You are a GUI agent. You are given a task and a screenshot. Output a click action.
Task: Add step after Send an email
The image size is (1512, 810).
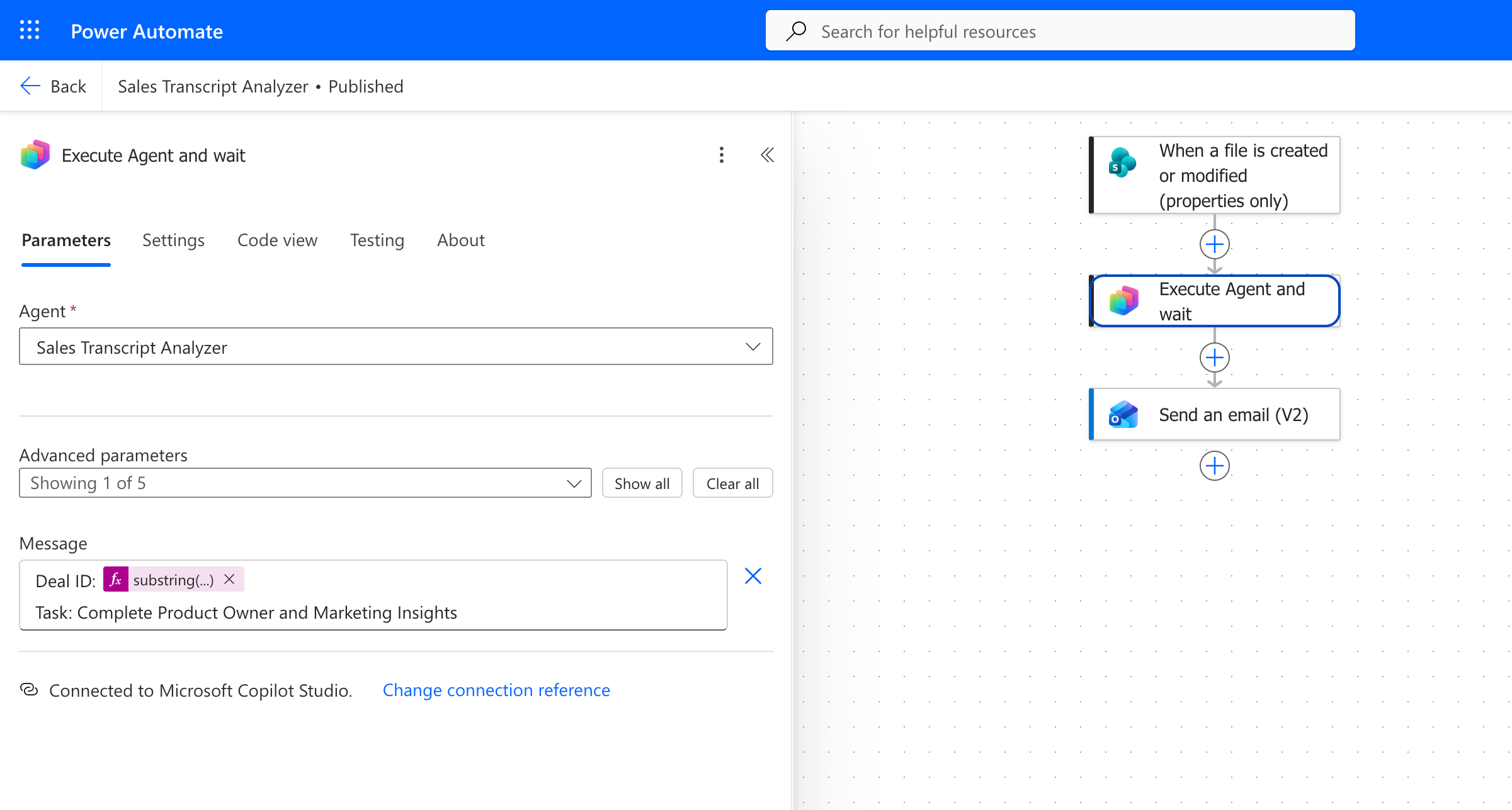pos(1215,466)
